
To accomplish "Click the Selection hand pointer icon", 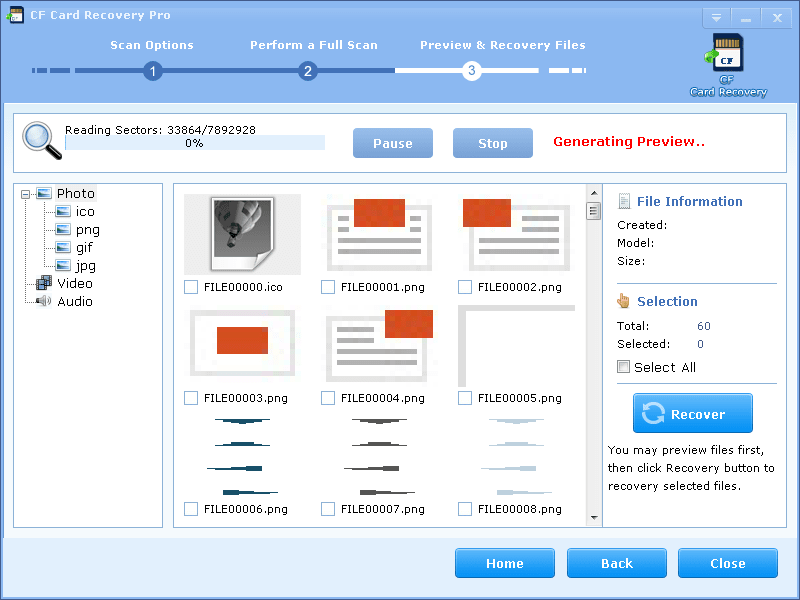I will tap(623, 301).
